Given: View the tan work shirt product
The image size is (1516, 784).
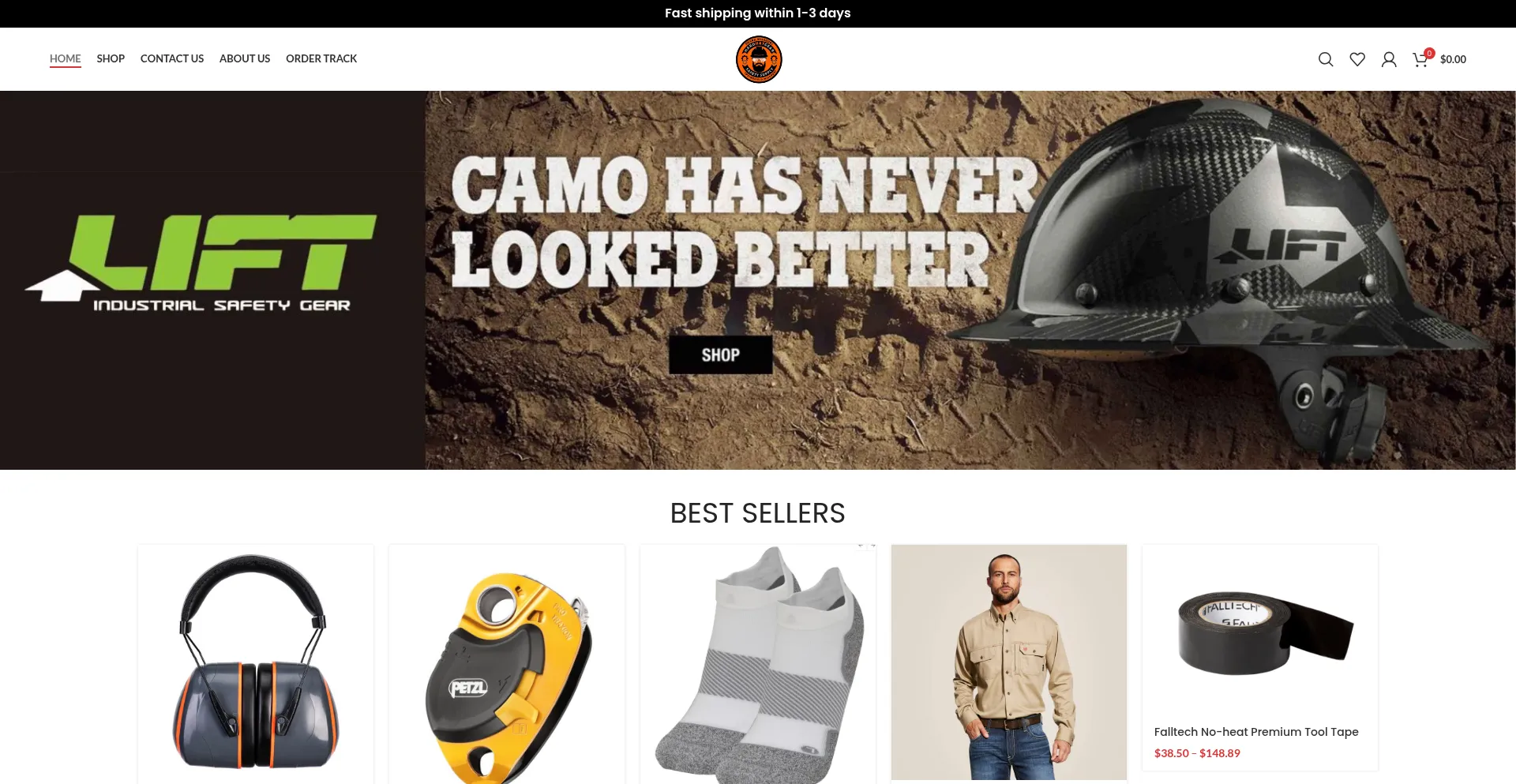Looking at the screenshot, I should pos(1009,662).
